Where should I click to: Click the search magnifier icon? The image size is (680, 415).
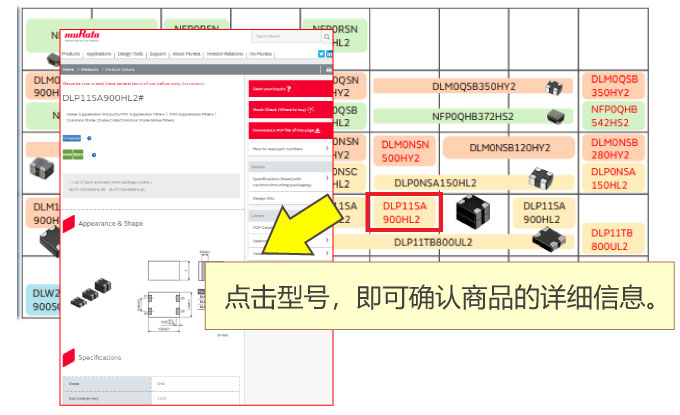(x=323, y=36)
